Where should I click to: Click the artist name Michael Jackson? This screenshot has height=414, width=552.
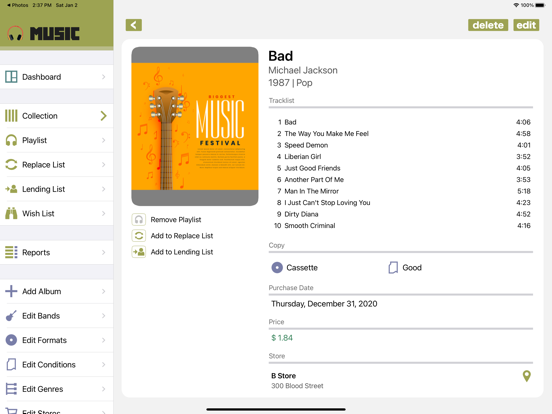(x=303, y=70)
